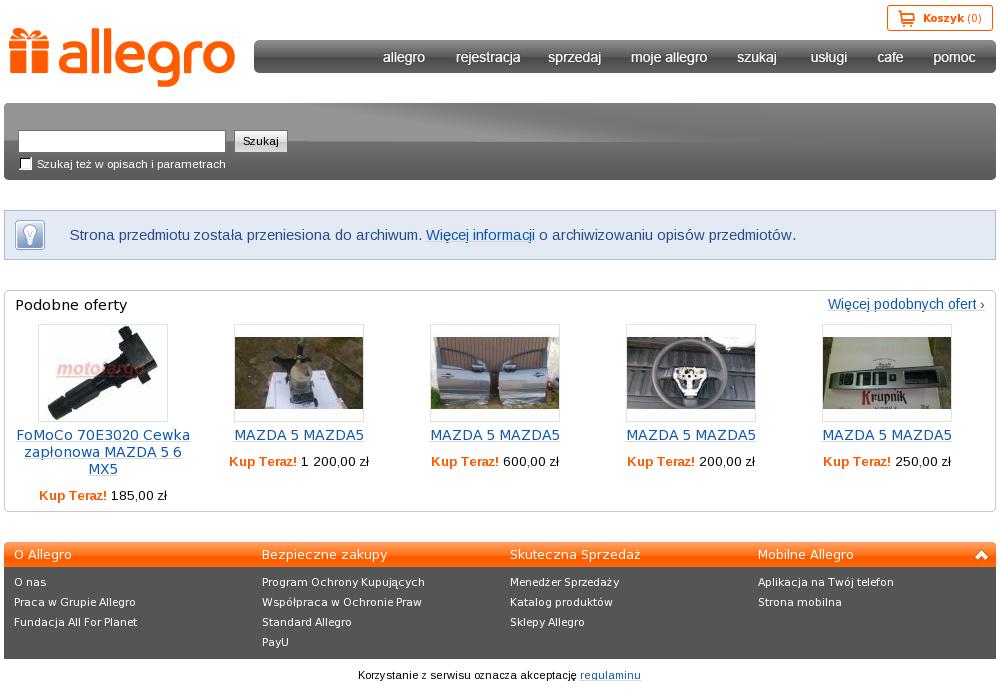Click the 'Podobne oferty' heading
This screenshot has height=695, width=1000.
[x=71, y=305]
